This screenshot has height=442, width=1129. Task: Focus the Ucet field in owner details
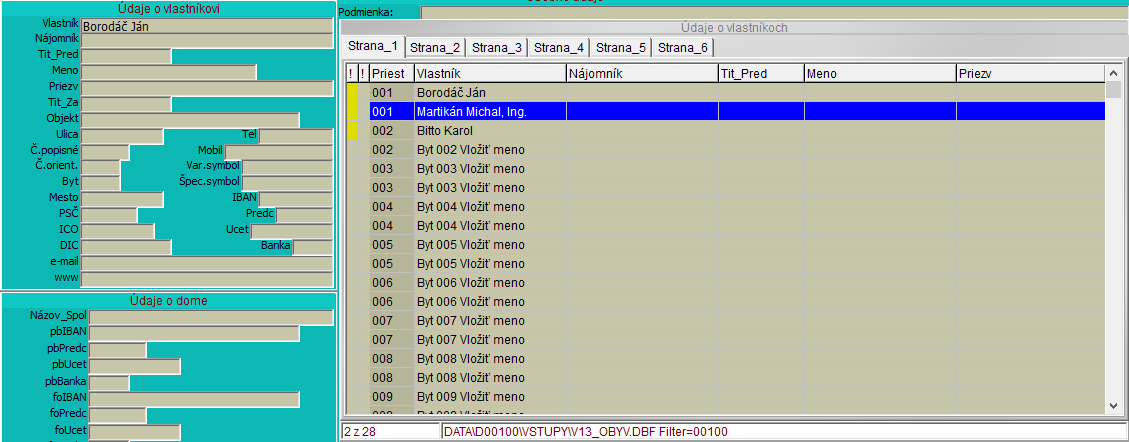292,230
